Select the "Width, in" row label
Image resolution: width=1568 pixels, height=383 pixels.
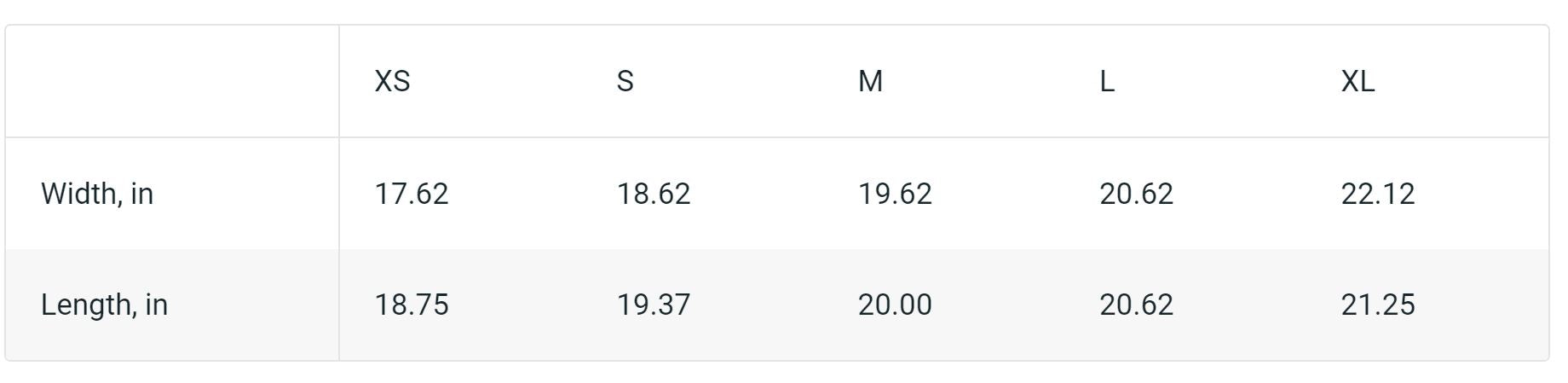click(97, 194)
